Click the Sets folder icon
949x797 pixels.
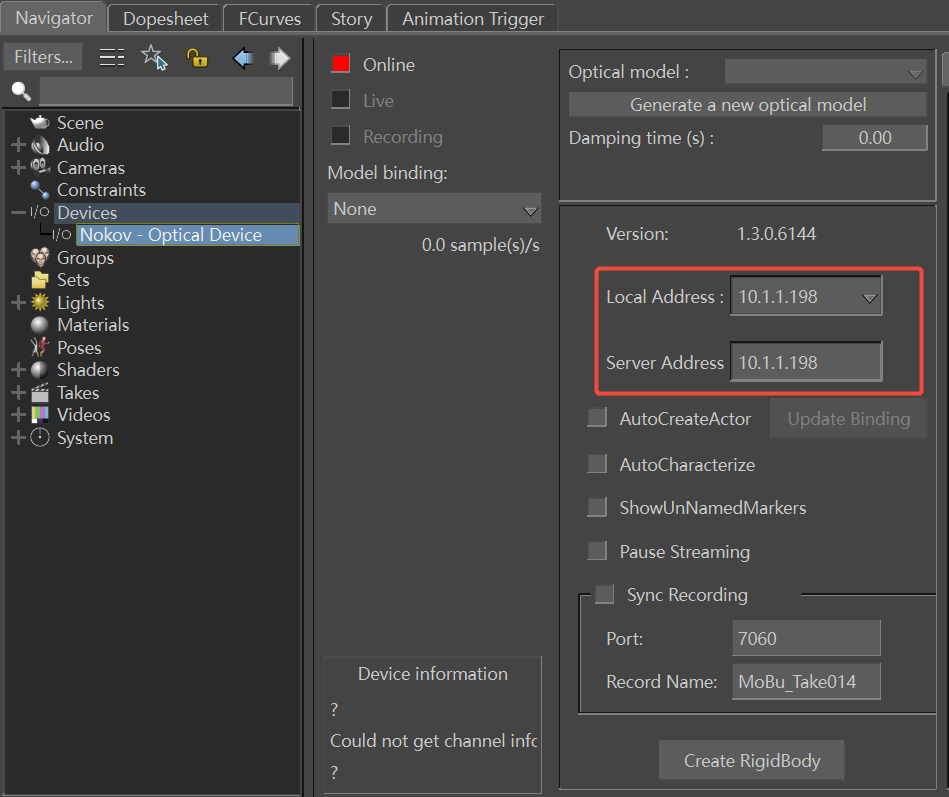click(x=40, y=280)
